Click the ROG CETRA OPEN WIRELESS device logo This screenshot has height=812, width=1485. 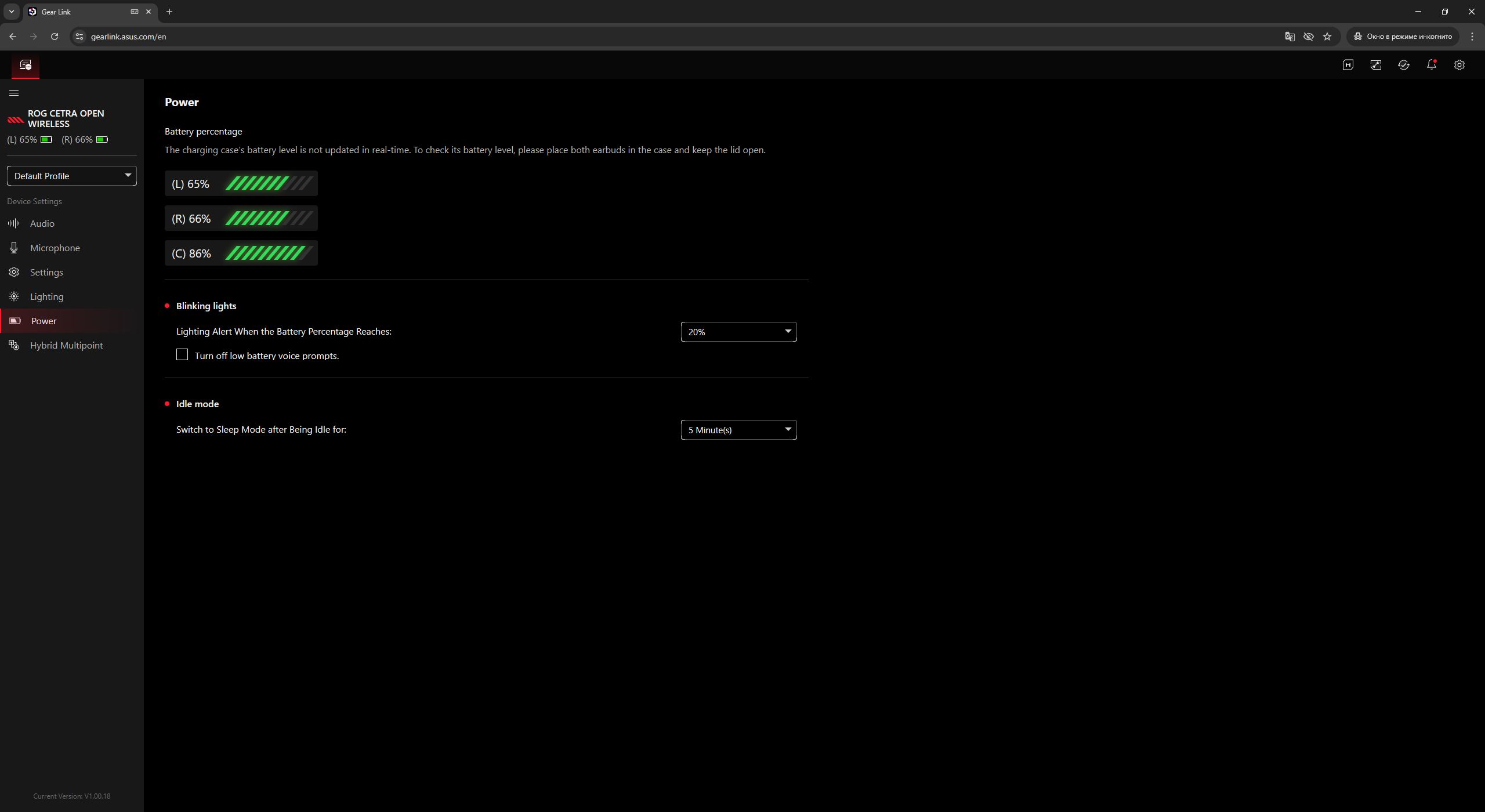[x=15, y=119]
